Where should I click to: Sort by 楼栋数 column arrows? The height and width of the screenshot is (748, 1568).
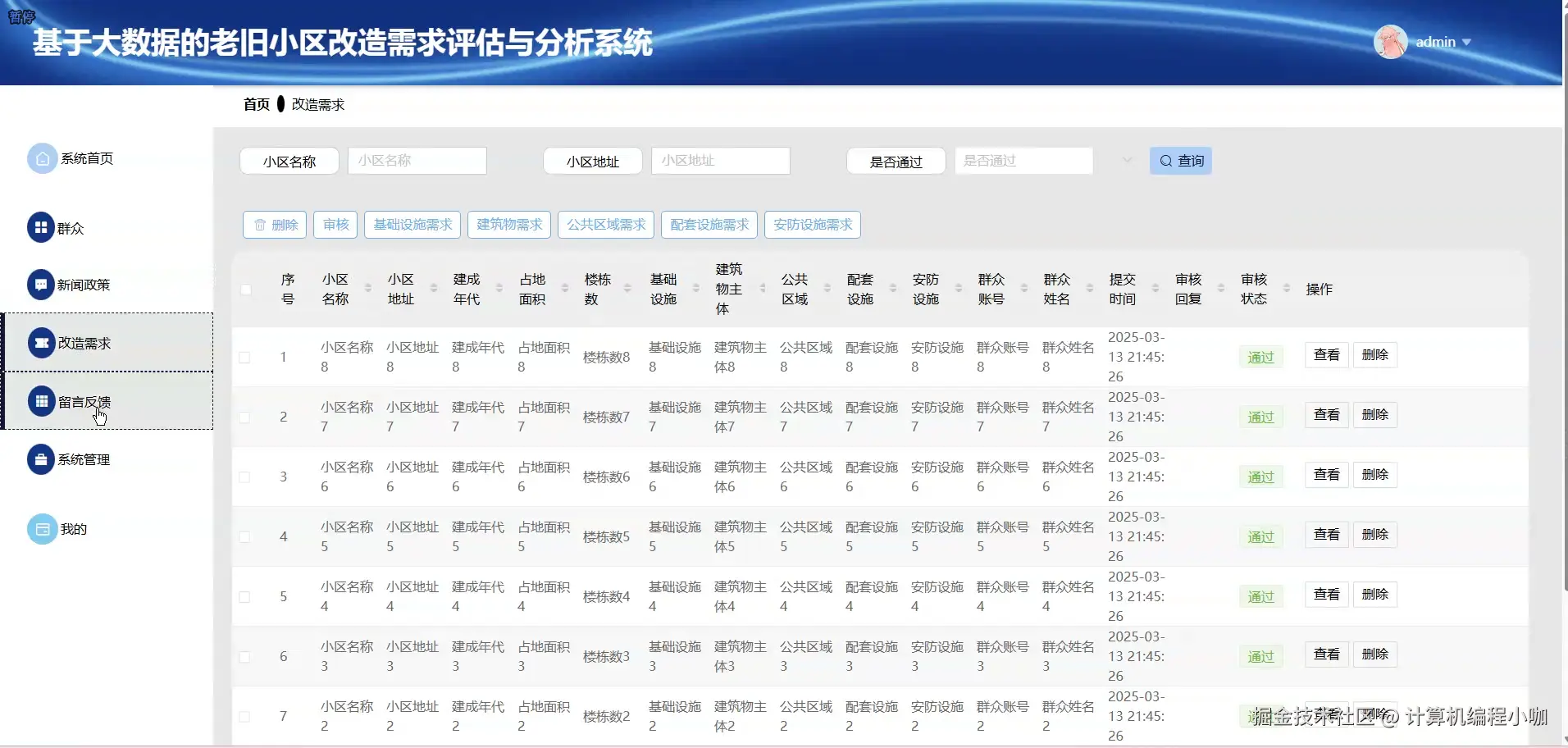(627, 289)
